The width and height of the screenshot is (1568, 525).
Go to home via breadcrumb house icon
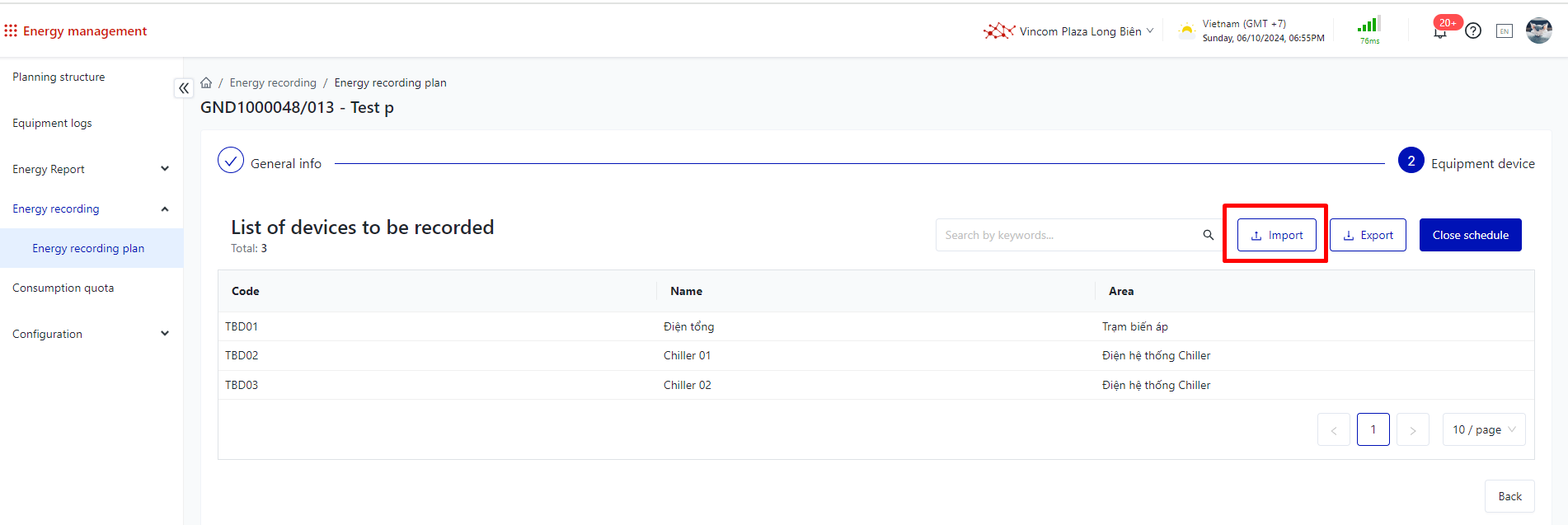tap(206, 82)
